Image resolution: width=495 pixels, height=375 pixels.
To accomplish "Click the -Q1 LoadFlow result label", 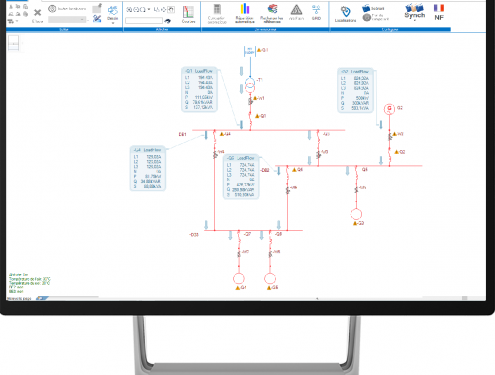I will click(x=199, y=90).
